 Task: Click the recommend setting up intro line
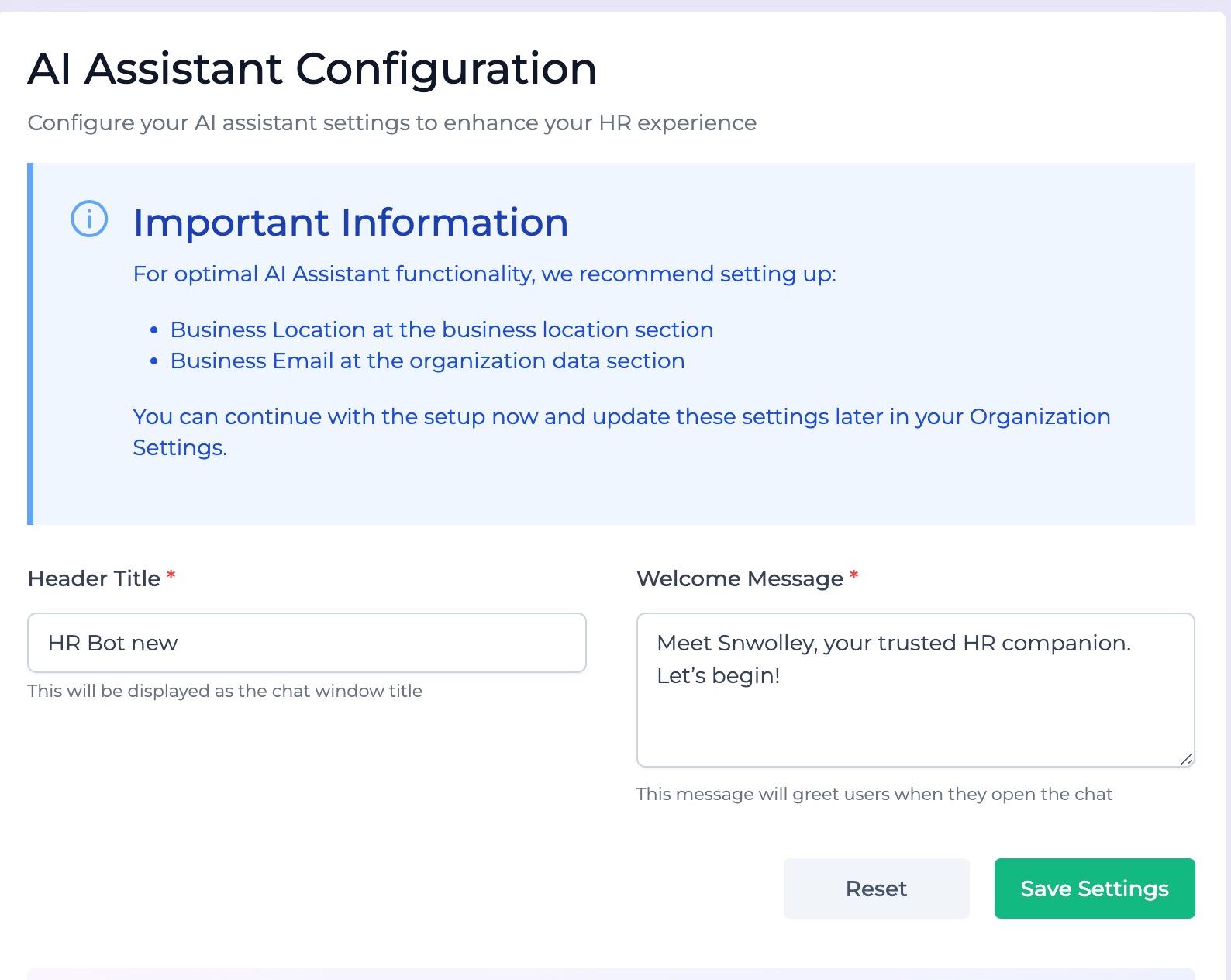click(x=484, y=274)
